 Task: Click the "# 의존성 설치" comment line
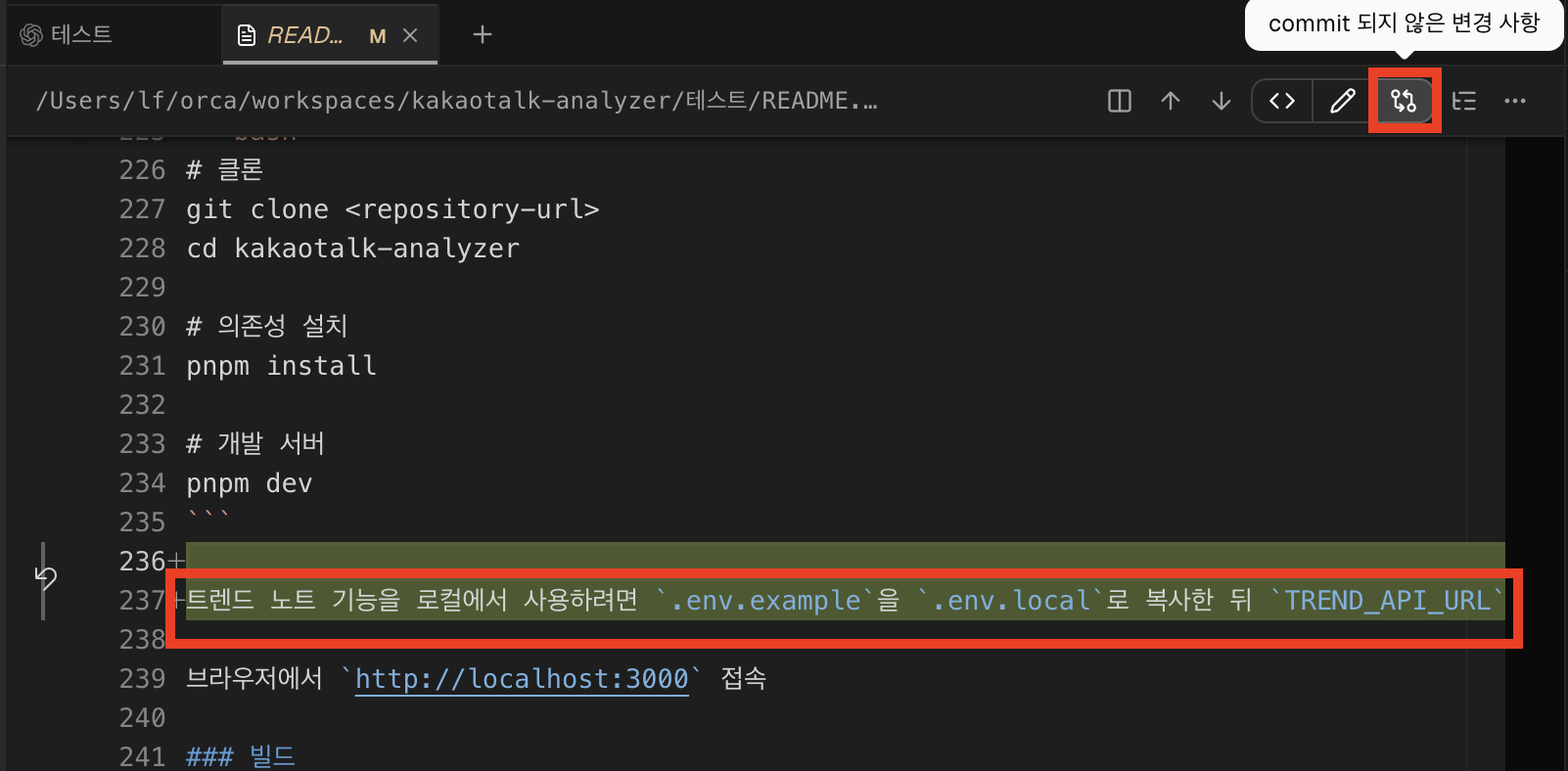click(267, 327)
